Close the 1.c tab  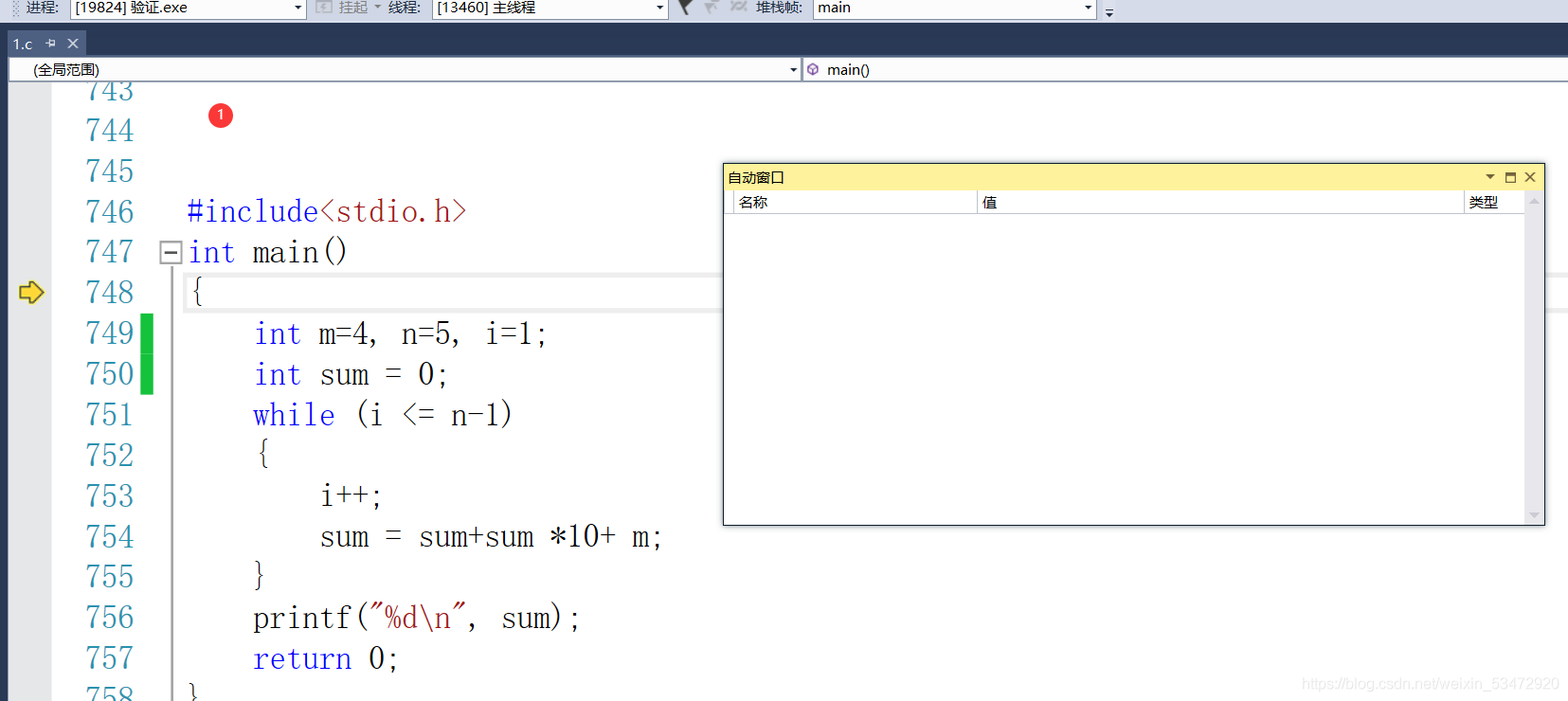(73, 44)
